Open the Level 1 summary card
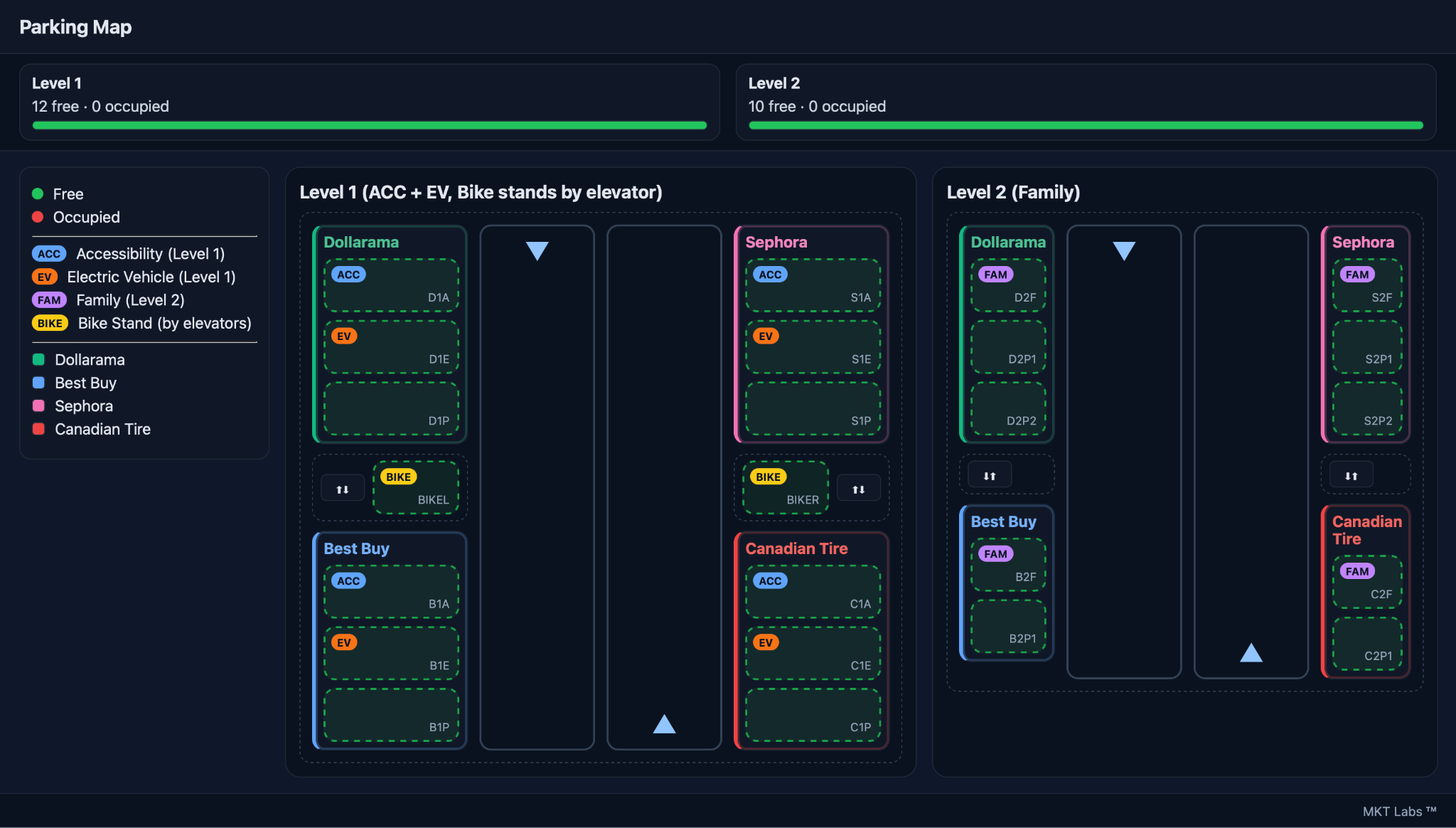 (x=369, y=102)
